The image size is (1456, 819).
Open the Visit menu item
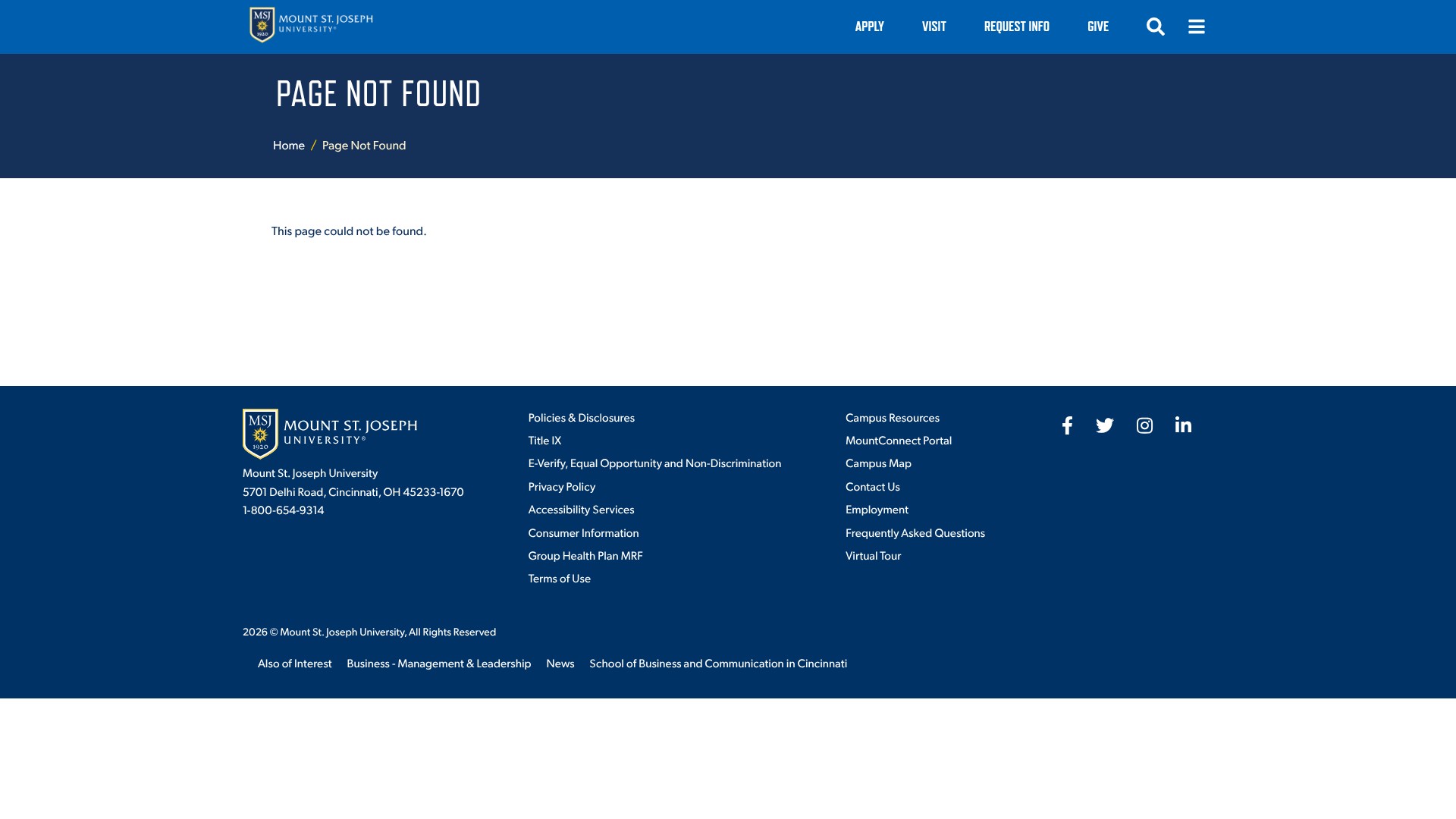coord(934,27)
